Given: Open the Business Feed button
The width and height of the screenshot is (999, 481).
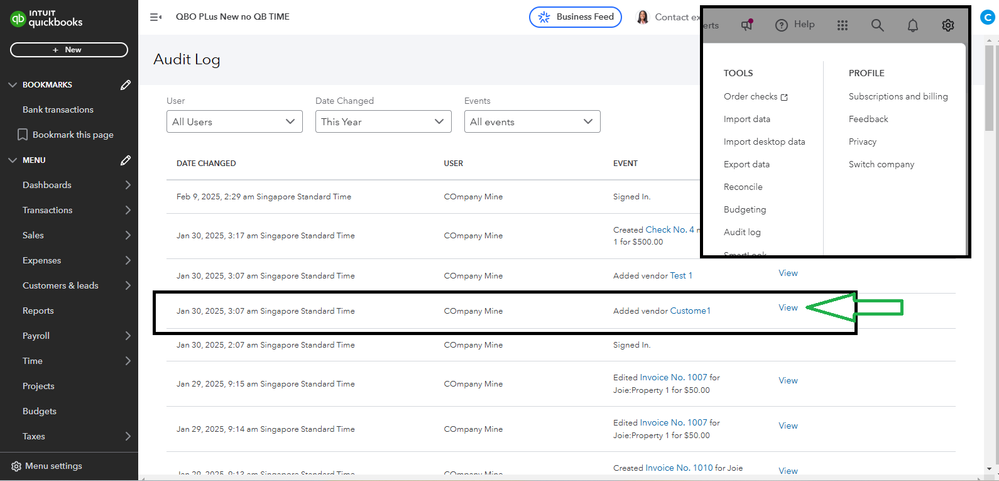Looking at the screenshot, I should coord(575,17).
